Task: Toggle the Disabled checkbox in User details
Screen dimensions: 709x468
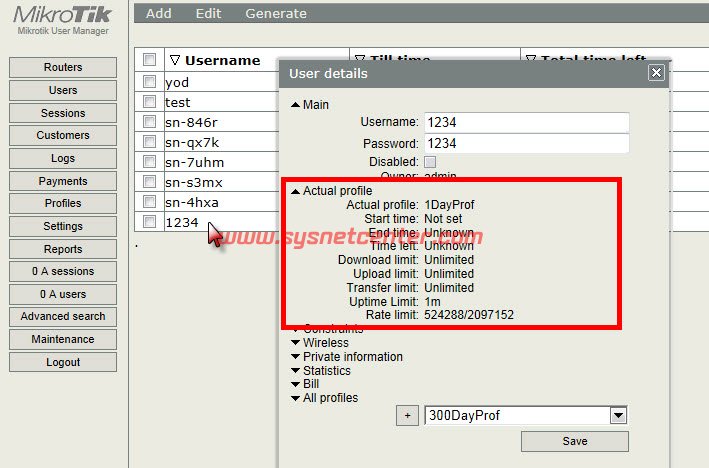Action: (x=430, y=162)
